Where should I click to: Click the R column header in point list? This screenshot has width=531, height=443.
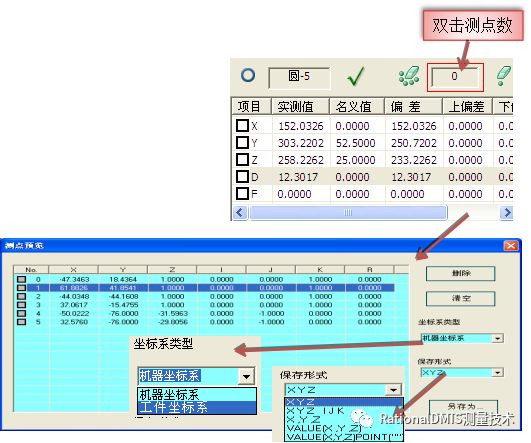click(x=369, y=270)
